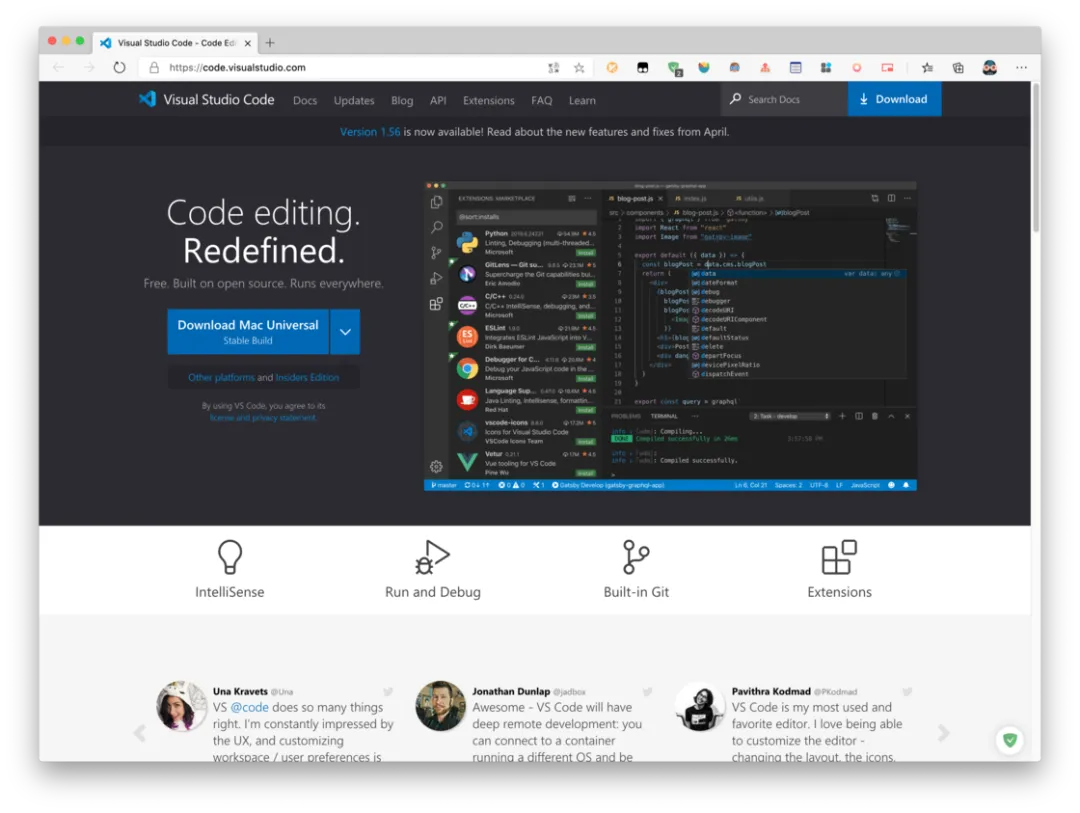Screen dimensions: 1080x813
Task: Click the VS Code editor hero screenshot
Action: coord(670,336)
